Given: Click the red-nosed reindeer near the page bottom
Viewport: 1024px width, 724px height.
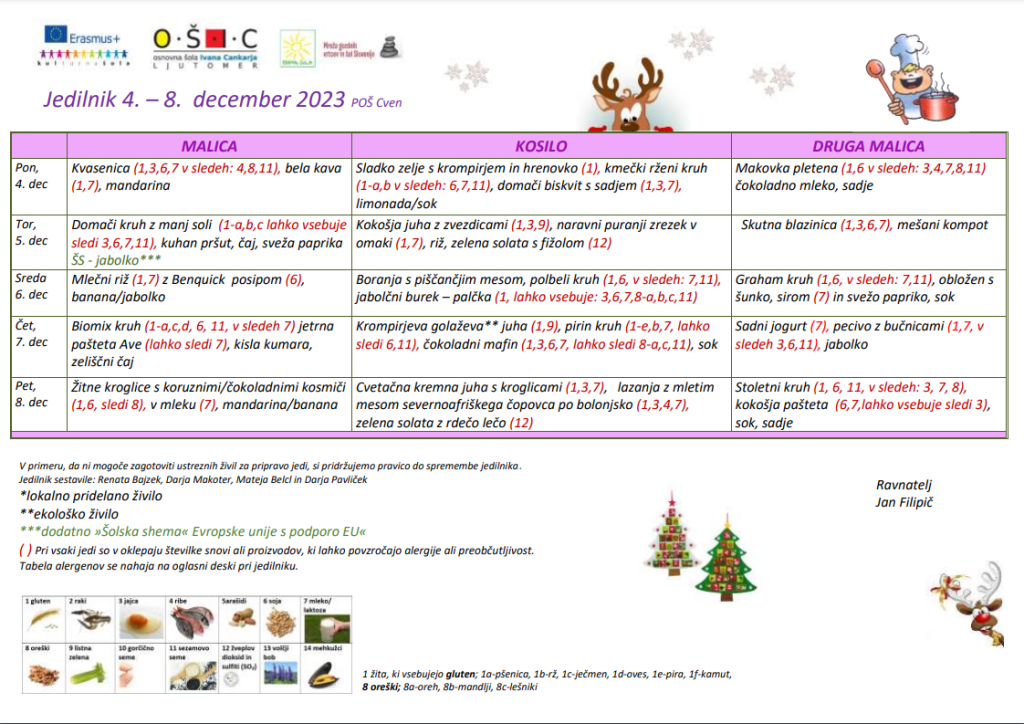Looking at the screenshot, I should (x=970, y=602).
